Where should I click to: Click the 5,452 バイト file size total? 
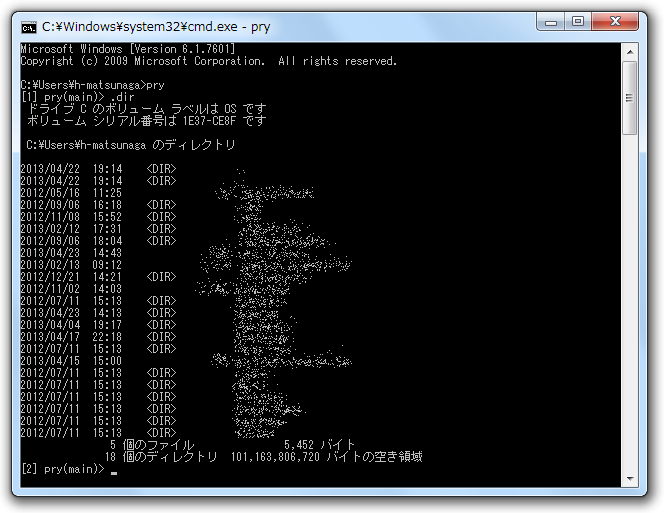point(320,444)
